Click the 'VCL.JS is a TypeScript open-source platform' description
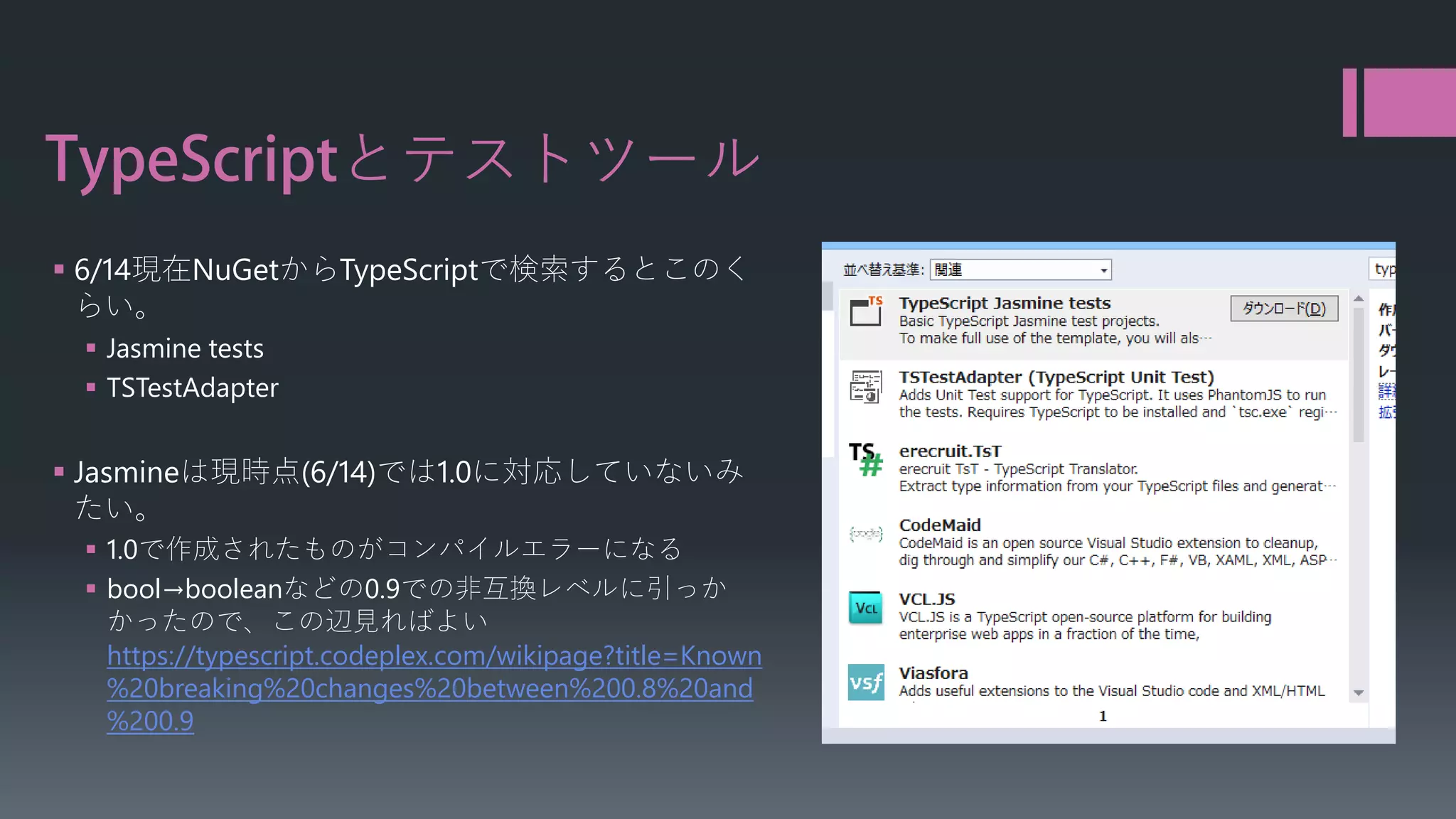 (1085, 626)
